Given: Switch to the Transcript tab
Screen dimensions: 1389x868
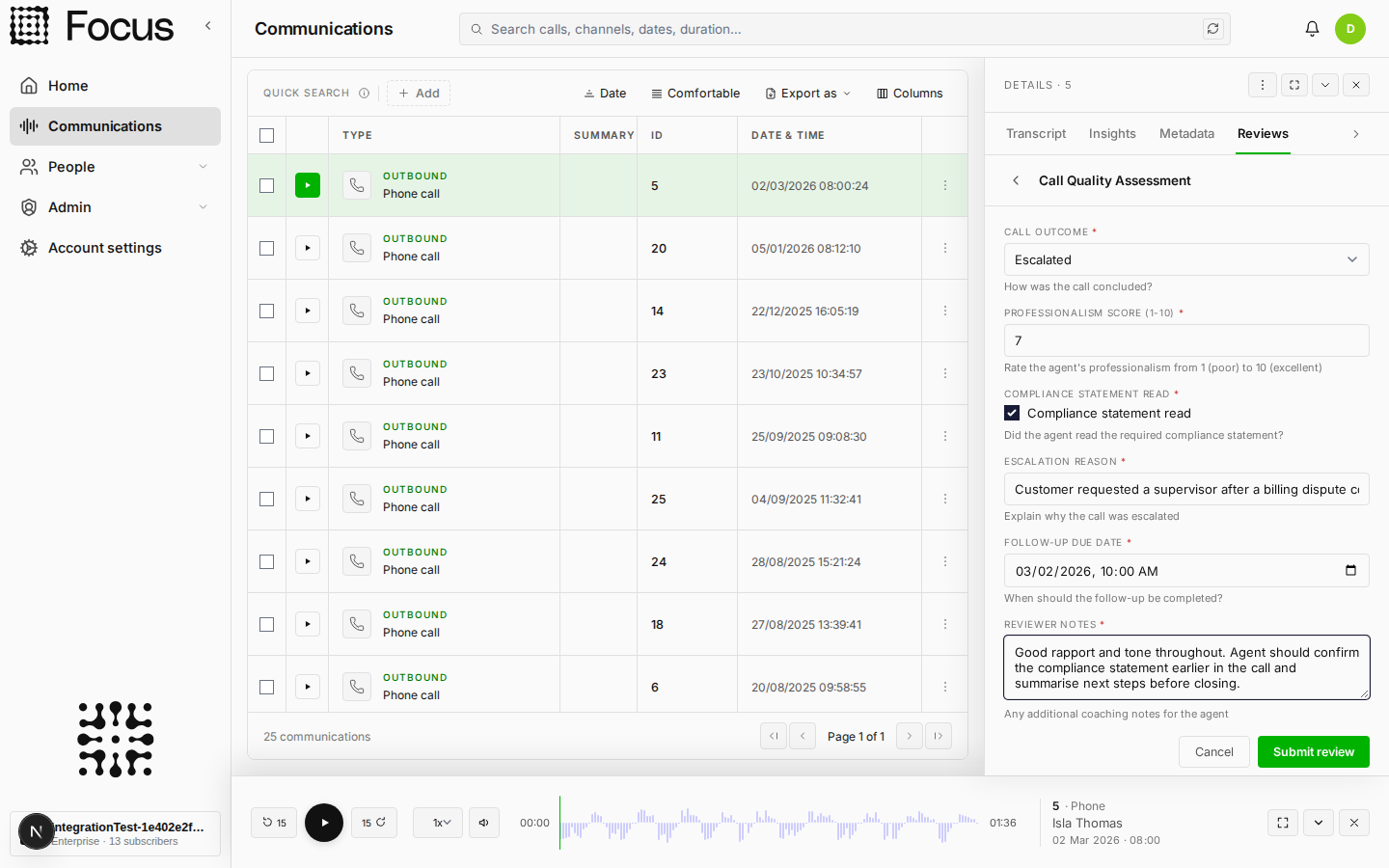Looking at the screenshot, I should click(1036, 134).
